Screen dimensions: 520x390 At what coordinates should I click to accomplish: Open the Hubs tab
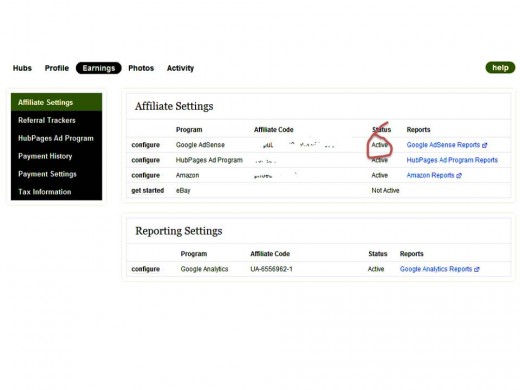click(22, 68)
